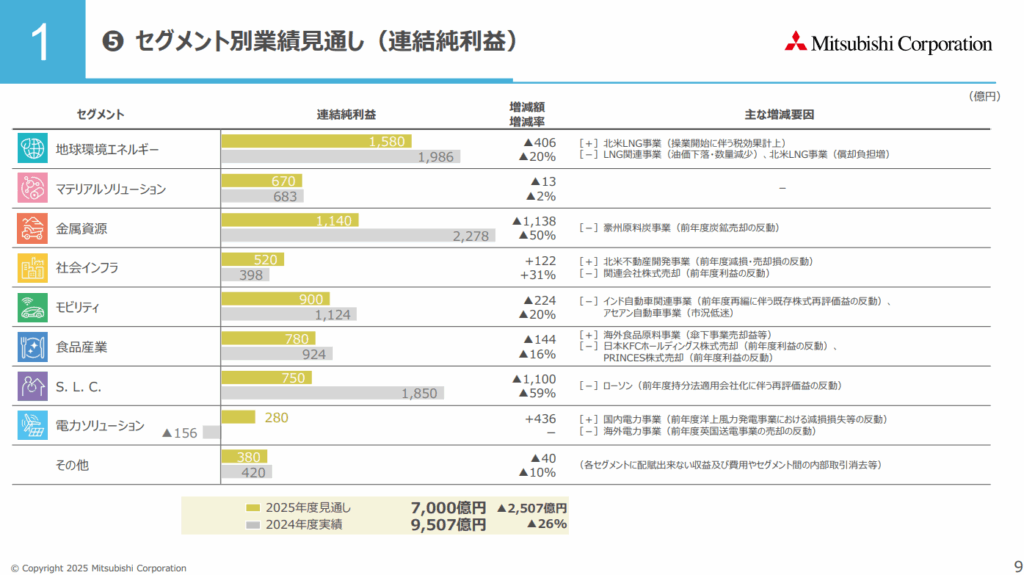Click the 9,507億円 actual total
This screenshot has height=575, width=1024.
pyautogui.click(x=448, y=525)
